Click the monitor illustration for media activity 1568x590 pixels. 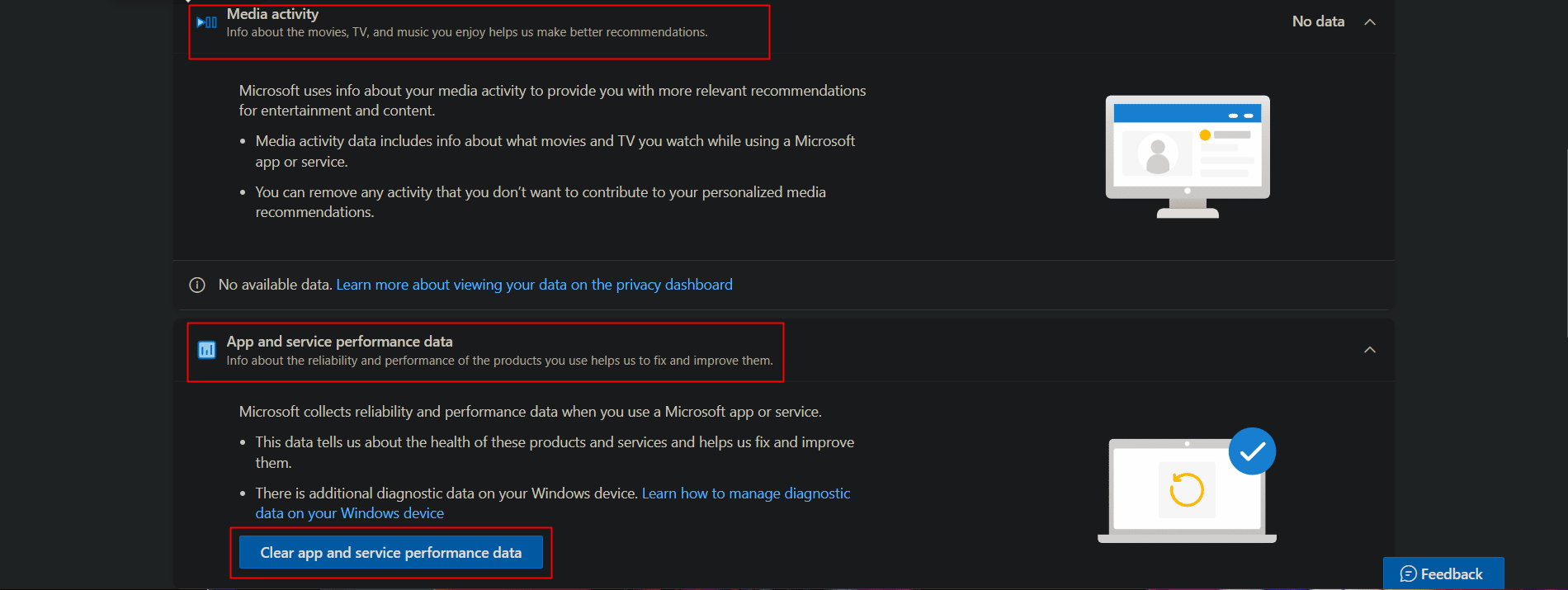pos(1188,157)
